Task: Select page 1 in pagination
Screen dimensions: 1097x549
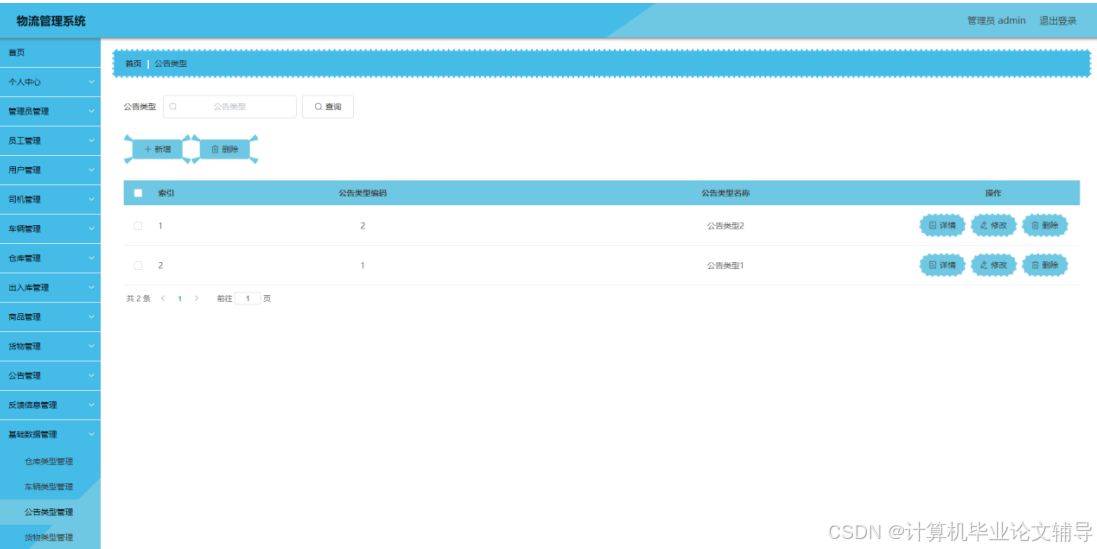Action: coord(179,299)
